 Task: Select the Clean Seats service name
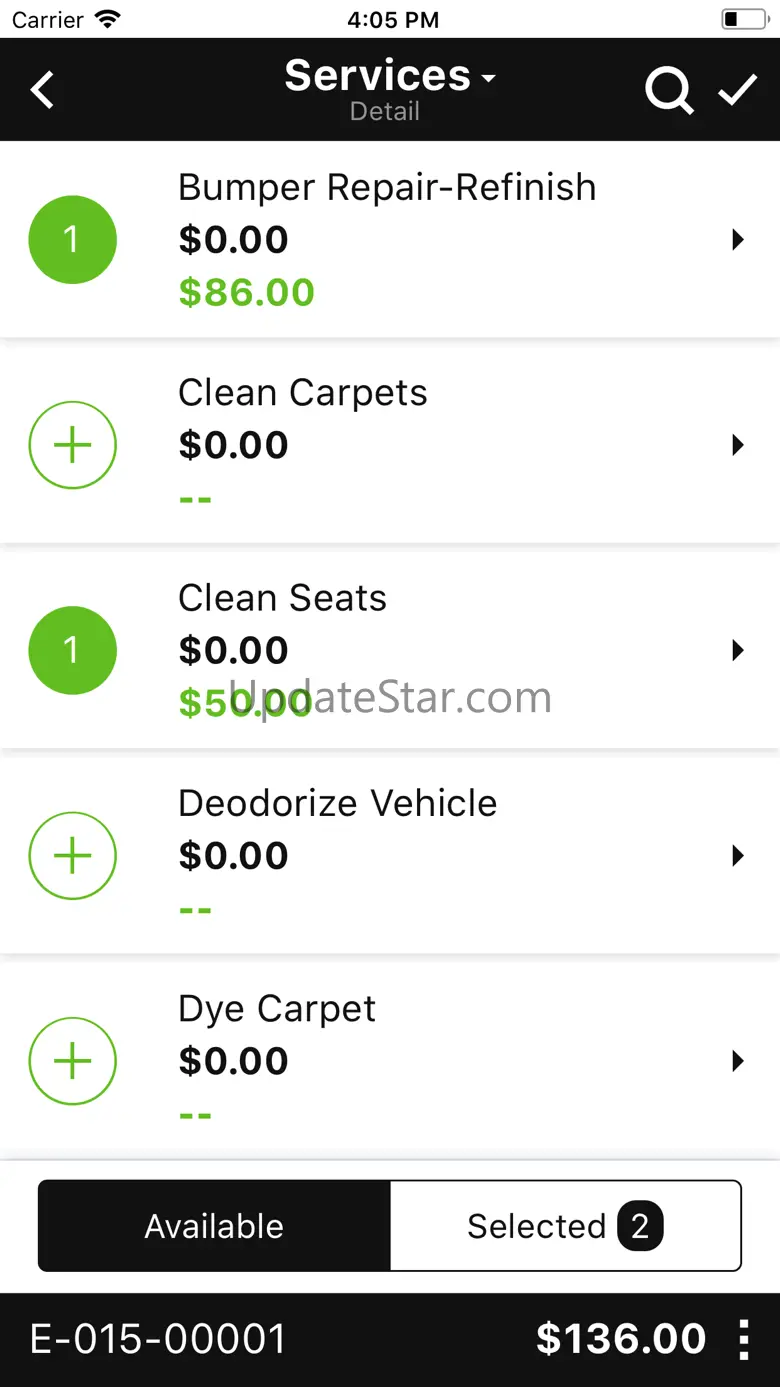point(282,598)
